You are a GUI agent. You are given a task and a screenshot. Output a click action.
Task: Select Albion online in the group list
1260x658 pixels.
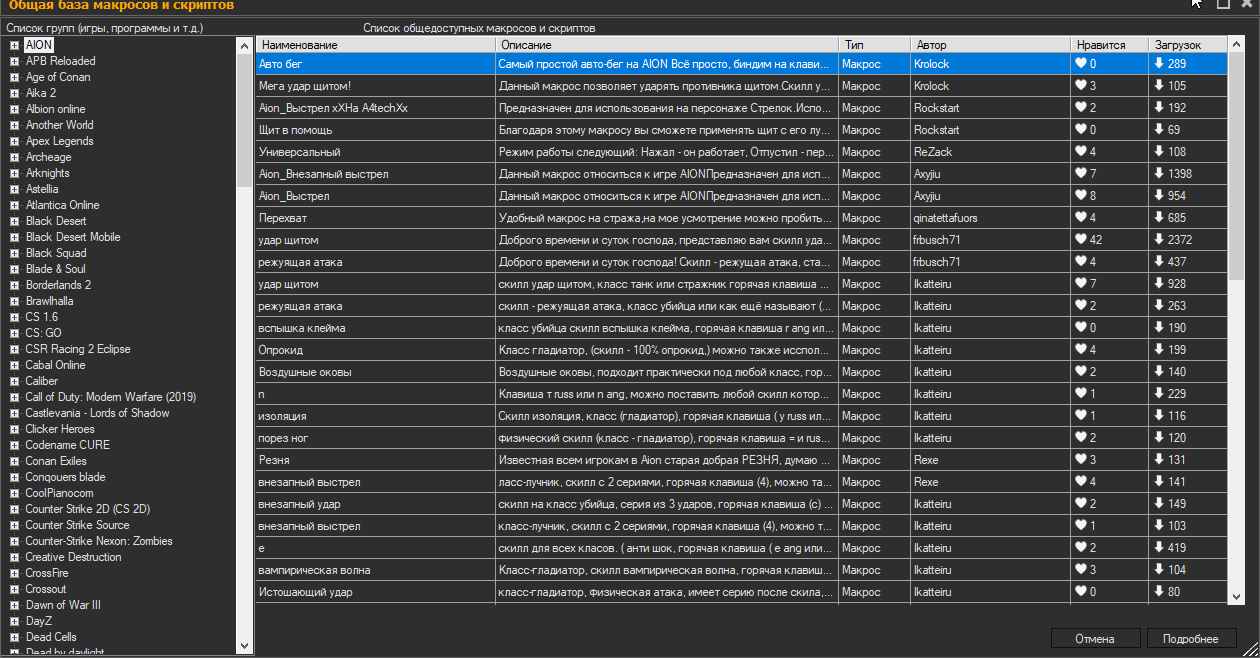pos(55,109)
